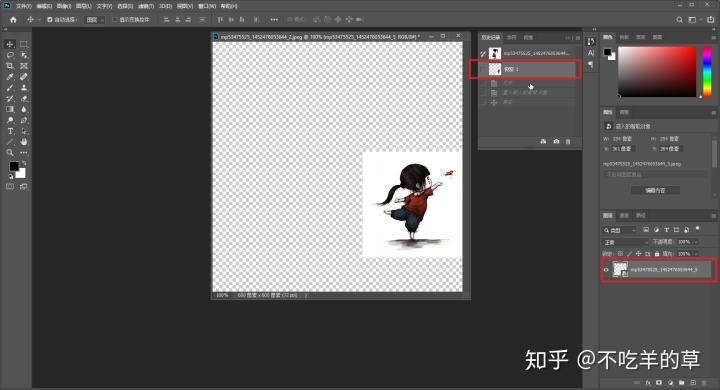Create new adjustment layer icon
720x390 pixels.
670,383
